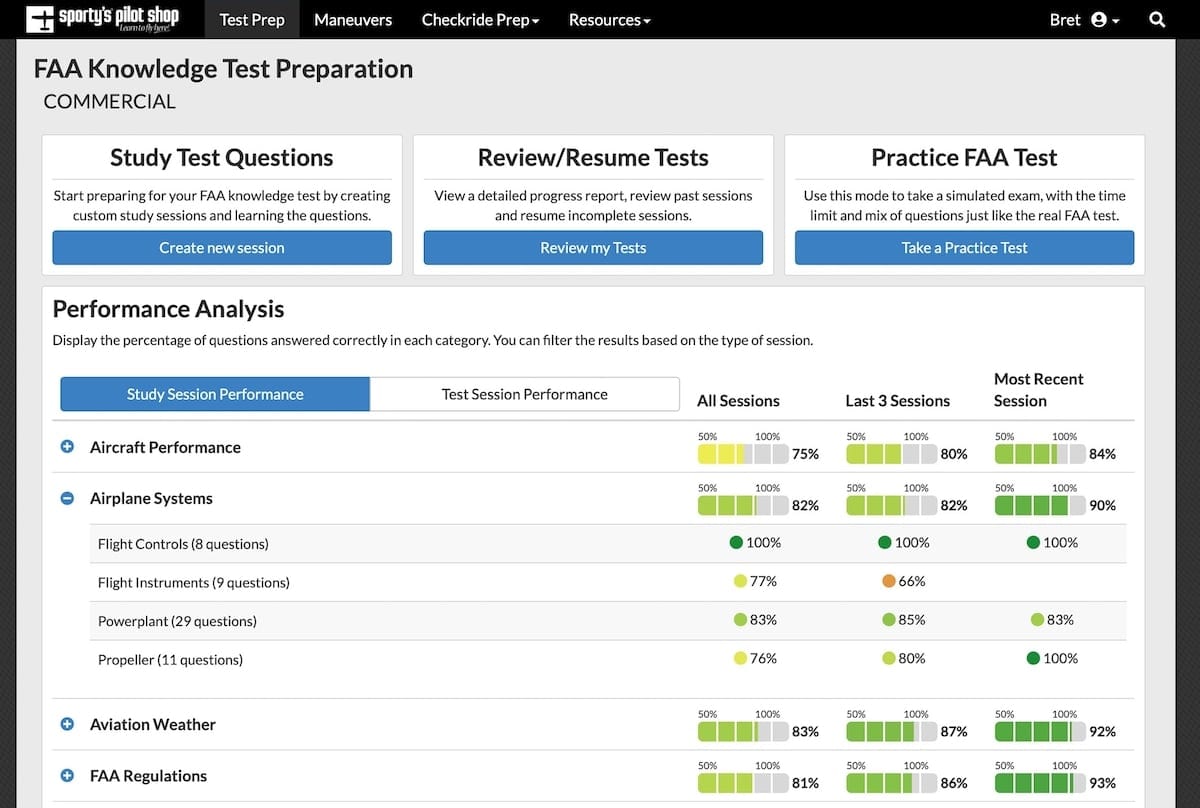This screenshot has height=808, width=1200.
Task: Select the yellow 76% dot beside Propeller
Action: (x=735, y=658)
